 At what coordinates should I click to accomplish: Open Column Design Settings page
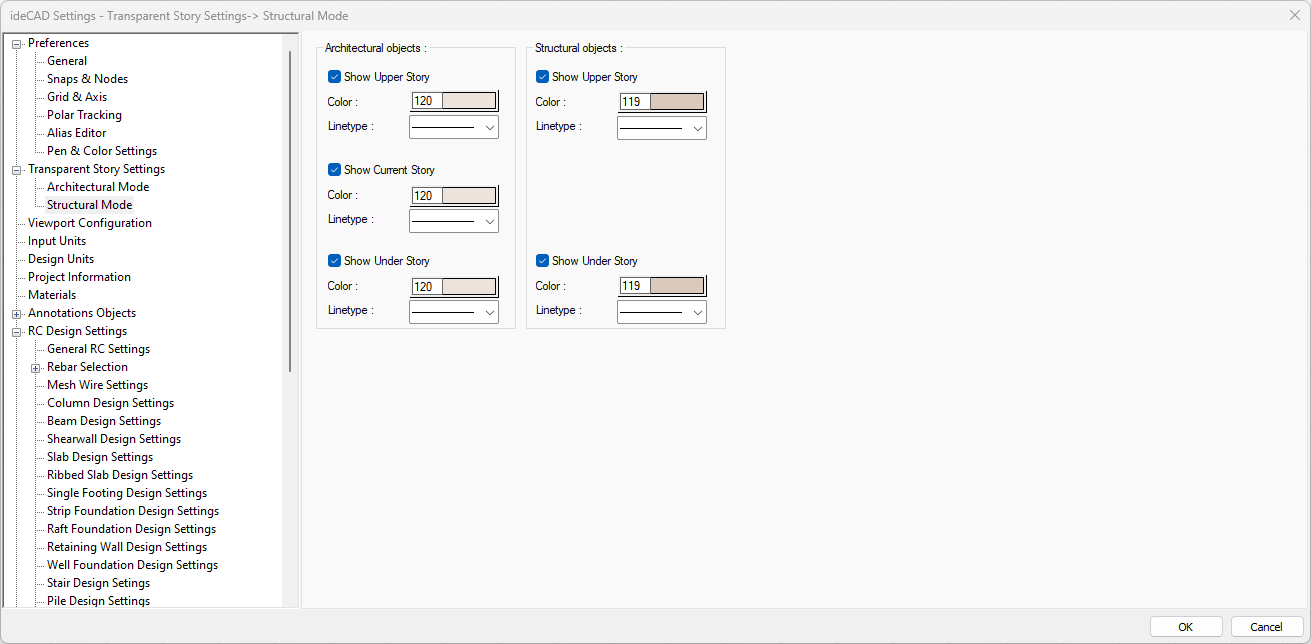(x=110, y=403)
